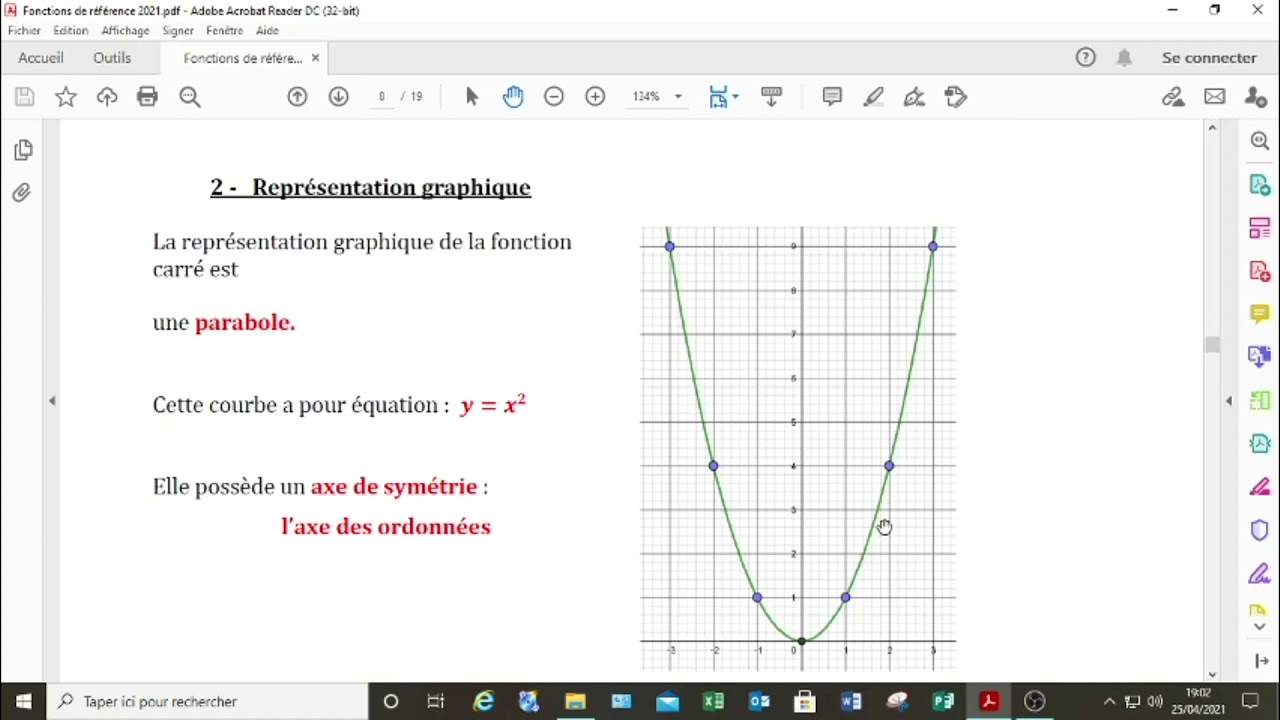The width and height of the screenshot is (1280, 720).
Task: Open the Signer menu
Action: (178, 31)
